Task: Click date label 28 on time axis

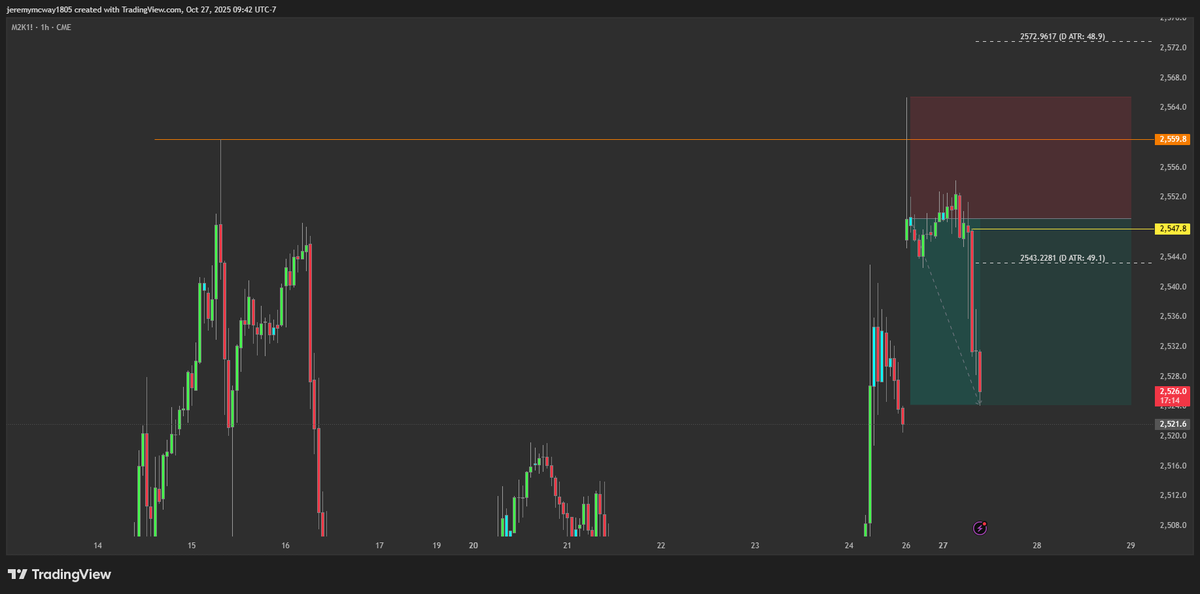Action: pyautogui.click(x=1037, y=546)
